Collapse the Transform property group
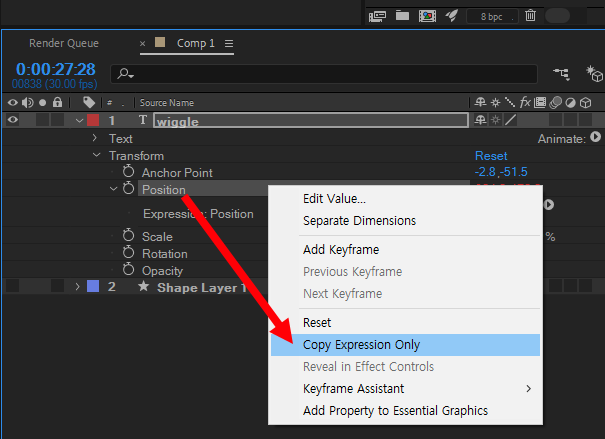The height and width of the screenshot is (439, 605). pyautogui.click(x=96, y=155)
